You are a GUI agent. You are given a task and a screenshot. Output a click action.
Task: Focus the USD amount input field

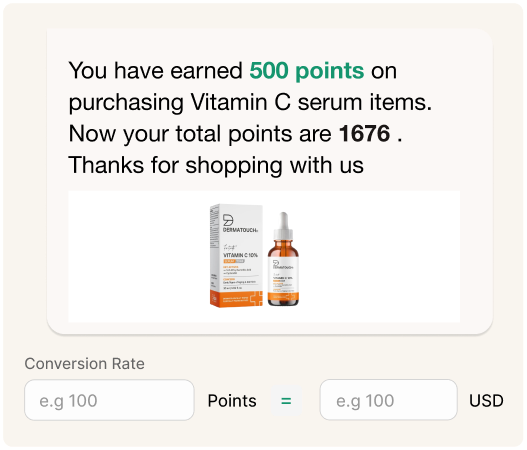[388, 400]
